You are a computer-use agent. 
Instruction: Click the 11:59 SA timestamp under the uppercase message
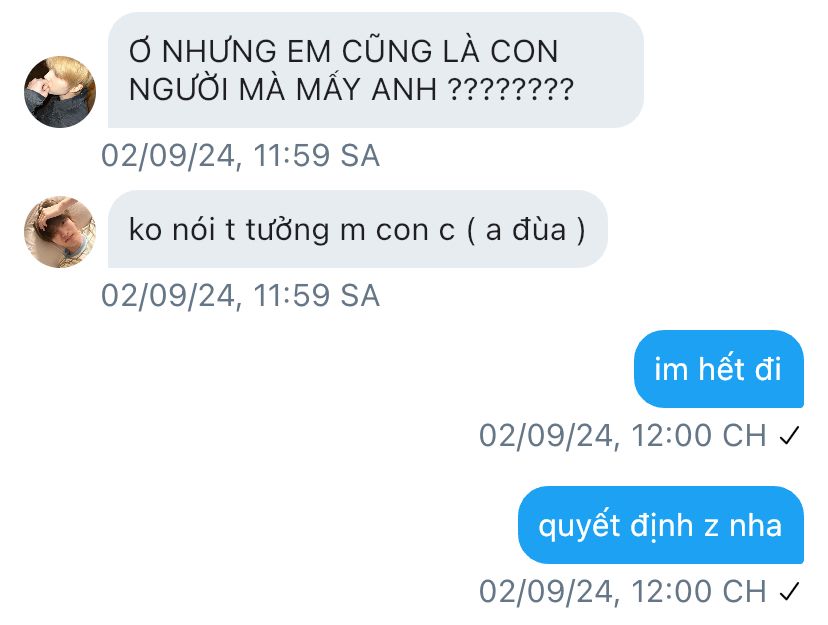click(x=240, y=155)
